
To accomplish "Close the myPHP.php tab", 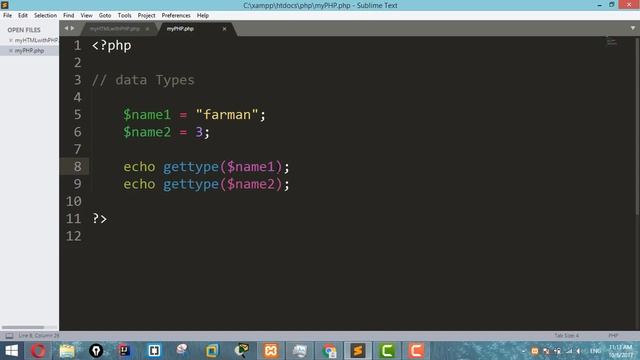I will pyautogui.click(x=224, y=29).
